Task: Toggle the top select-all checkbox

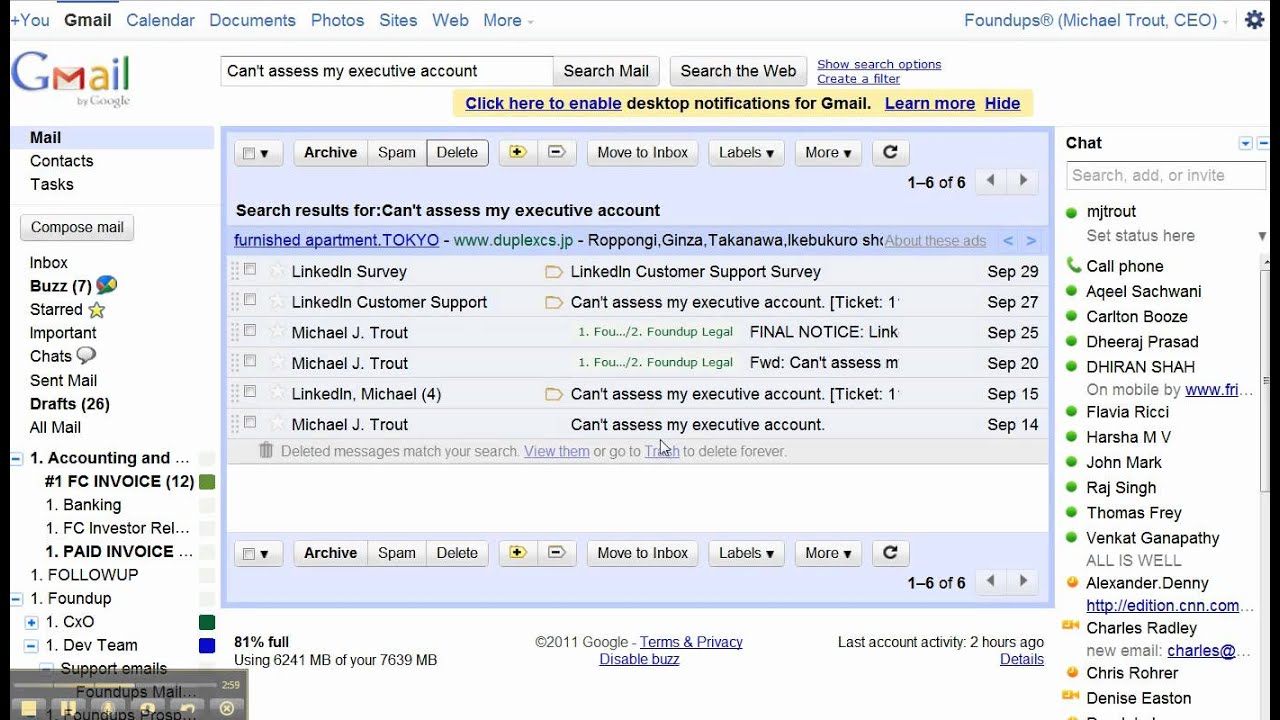Action: 250,153
